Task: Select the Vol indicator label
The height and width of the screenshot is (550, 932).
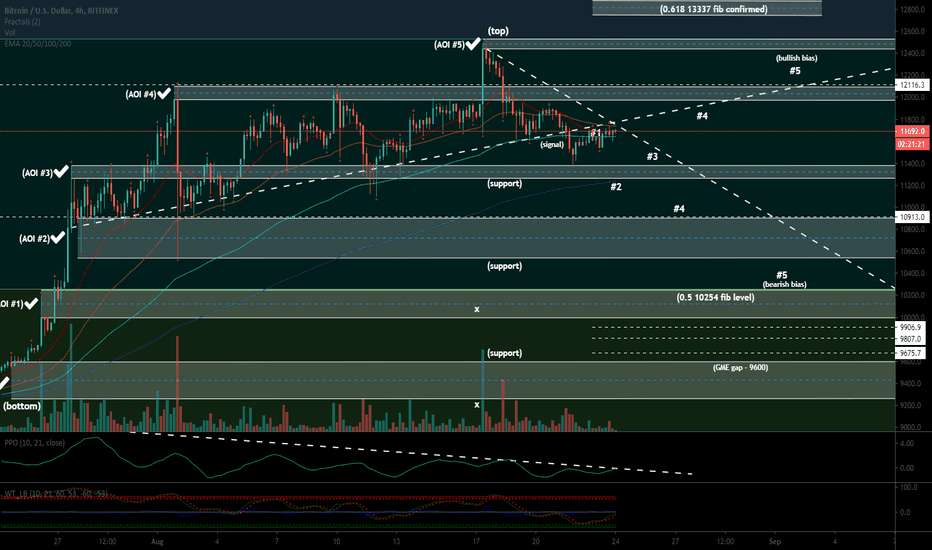Action: click(x=10, y=33)
